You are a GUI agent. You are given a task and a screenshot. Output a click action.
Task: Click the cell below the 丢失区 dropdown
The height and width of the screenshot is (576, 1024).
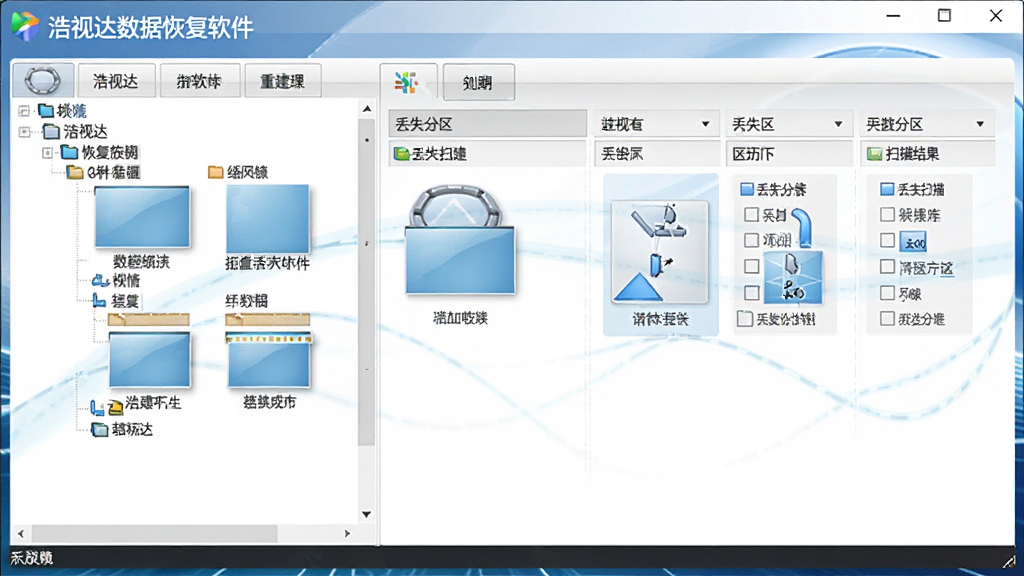coord(789,154)
